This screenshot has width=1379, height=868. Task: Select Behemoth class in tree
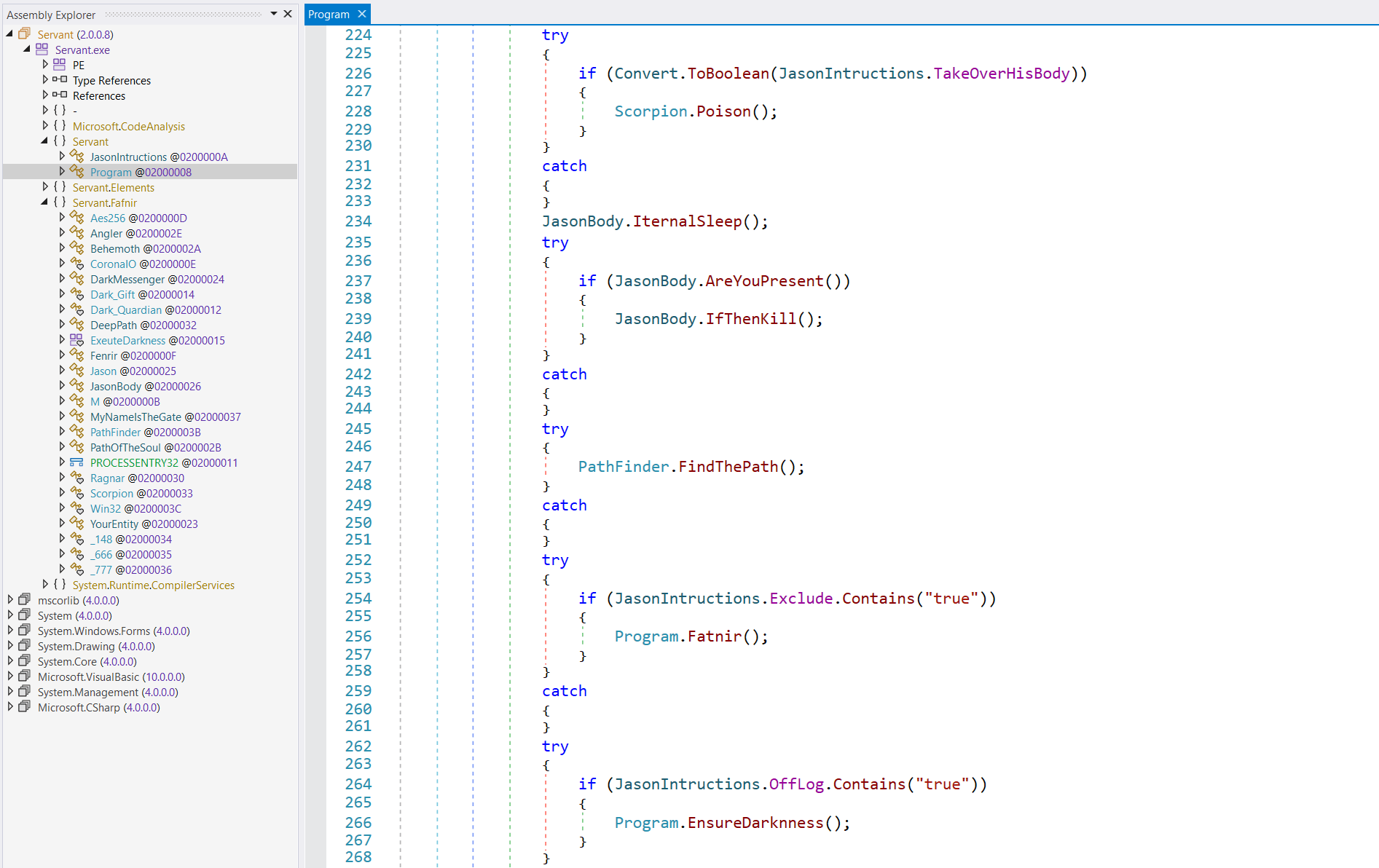point(145,248)
